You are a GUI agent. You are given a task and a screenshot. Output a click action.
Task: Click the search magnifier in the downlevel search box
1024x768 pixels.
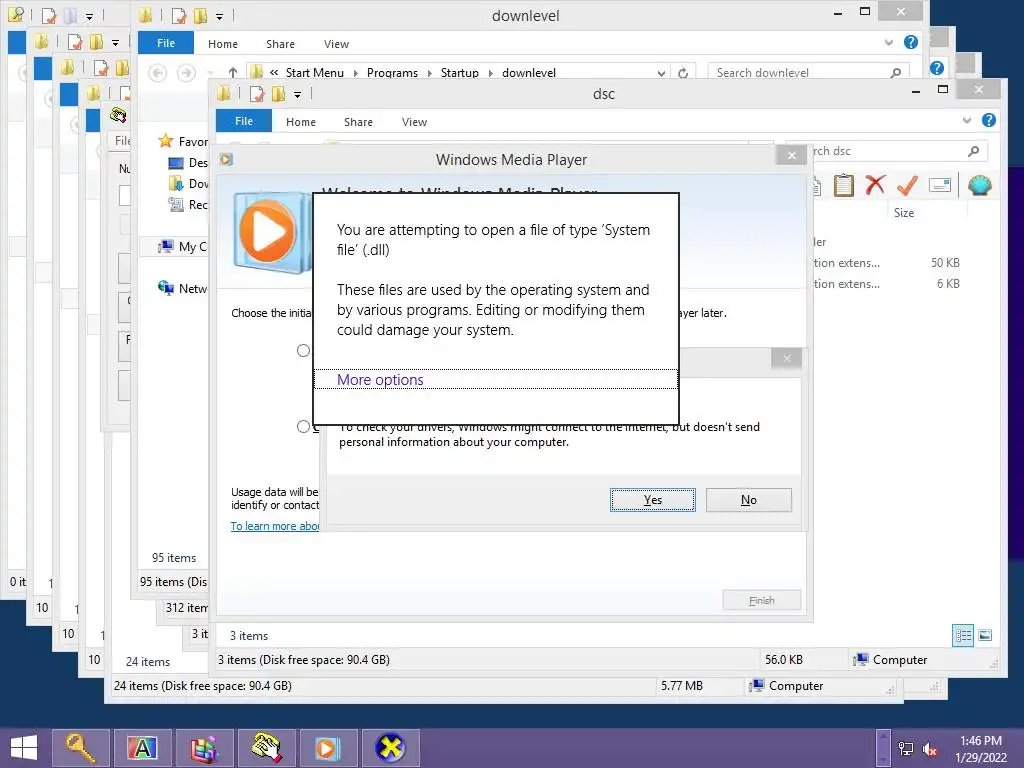895,72
